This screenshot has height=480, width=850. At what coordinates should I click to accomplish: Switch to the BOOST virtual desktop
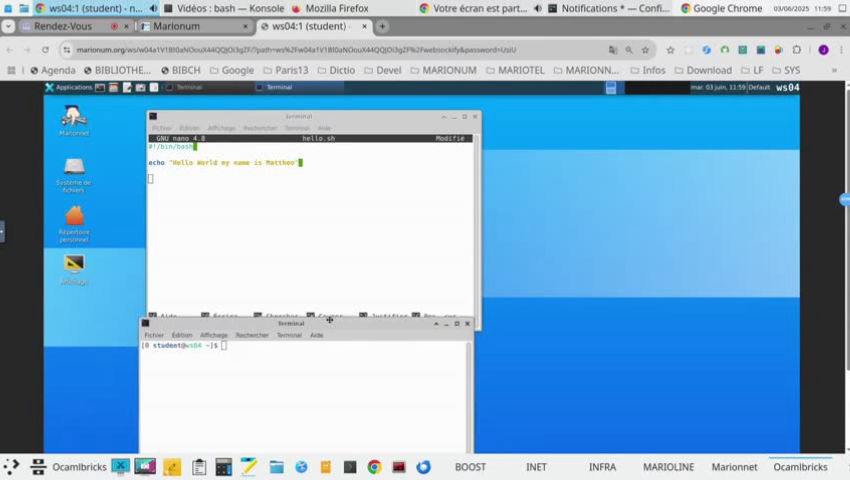(471, 467)
